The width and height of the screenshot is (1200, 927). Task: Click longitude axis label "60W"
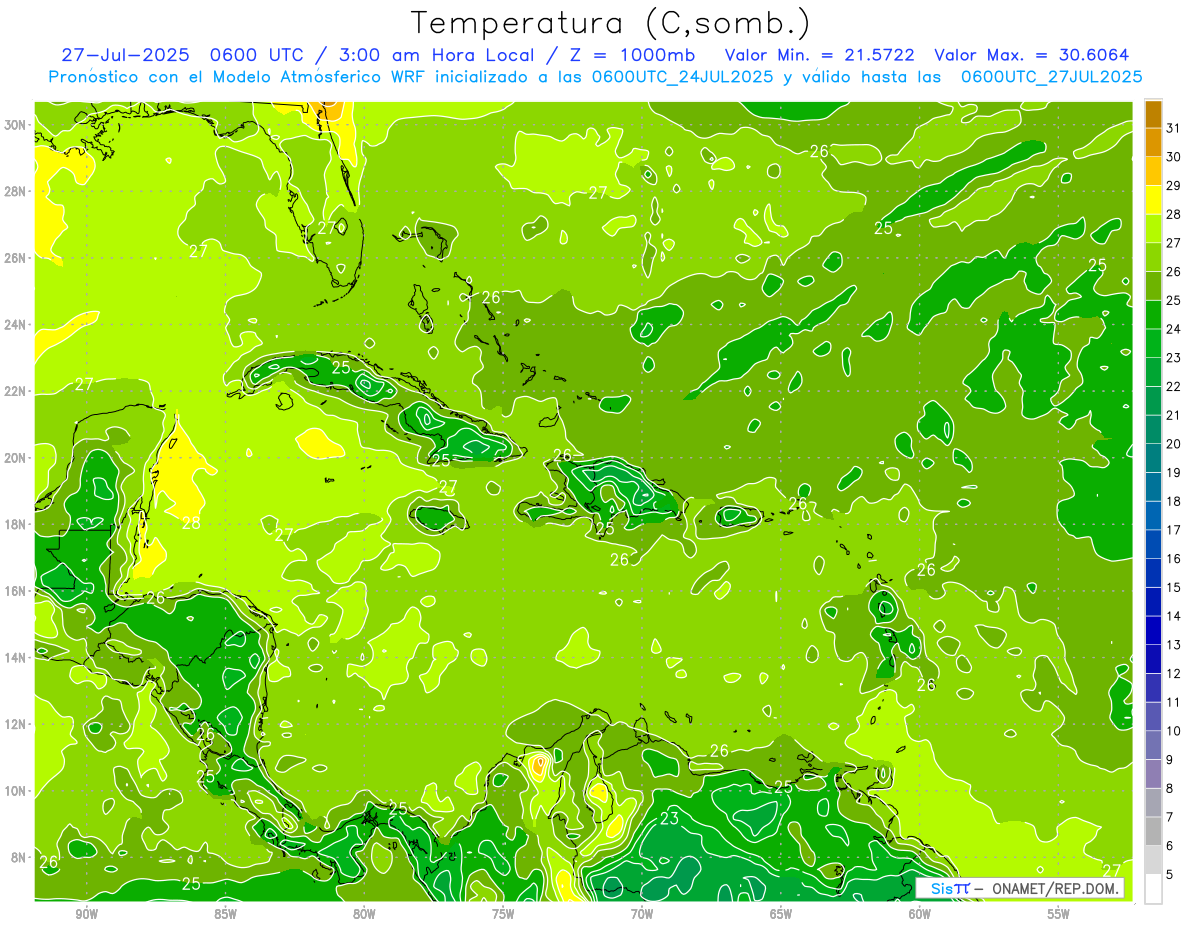920,914
